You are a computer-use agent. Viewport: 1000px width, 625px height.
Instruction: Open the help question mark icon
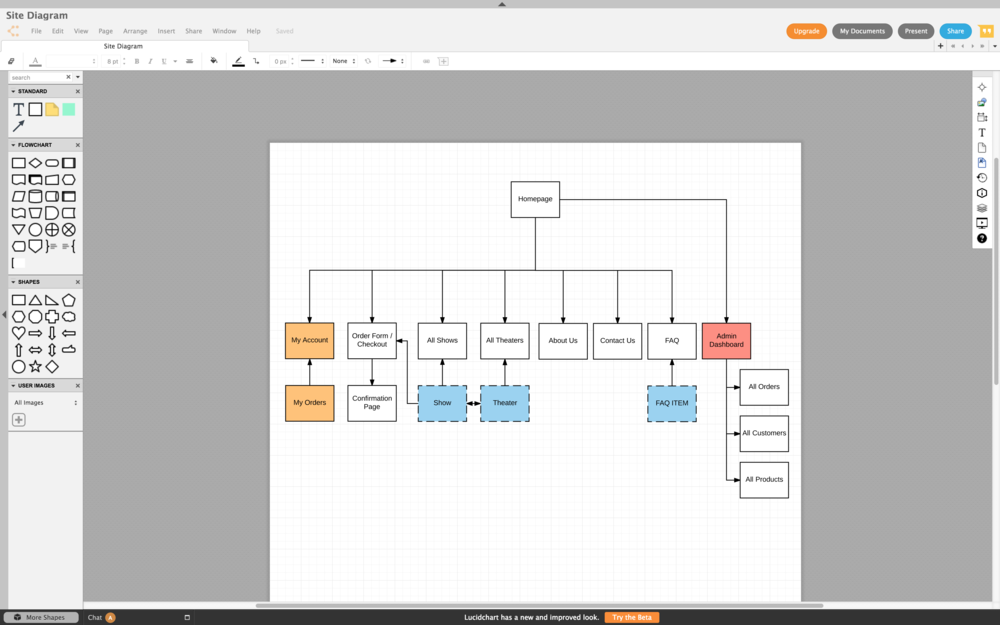coord(982,239)
